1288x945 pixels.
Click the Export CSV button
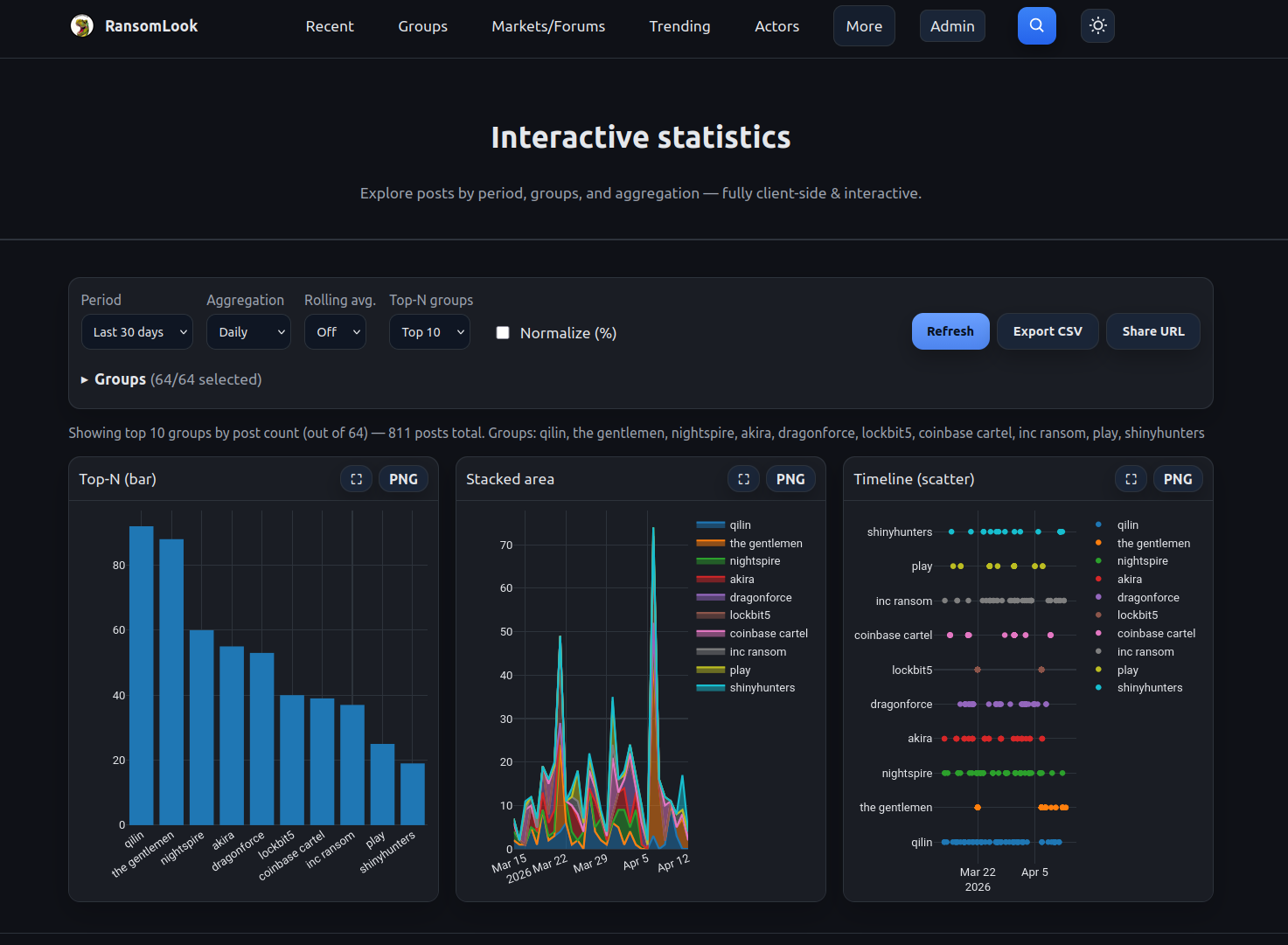pyautogui.click(x=1048, y=331)
